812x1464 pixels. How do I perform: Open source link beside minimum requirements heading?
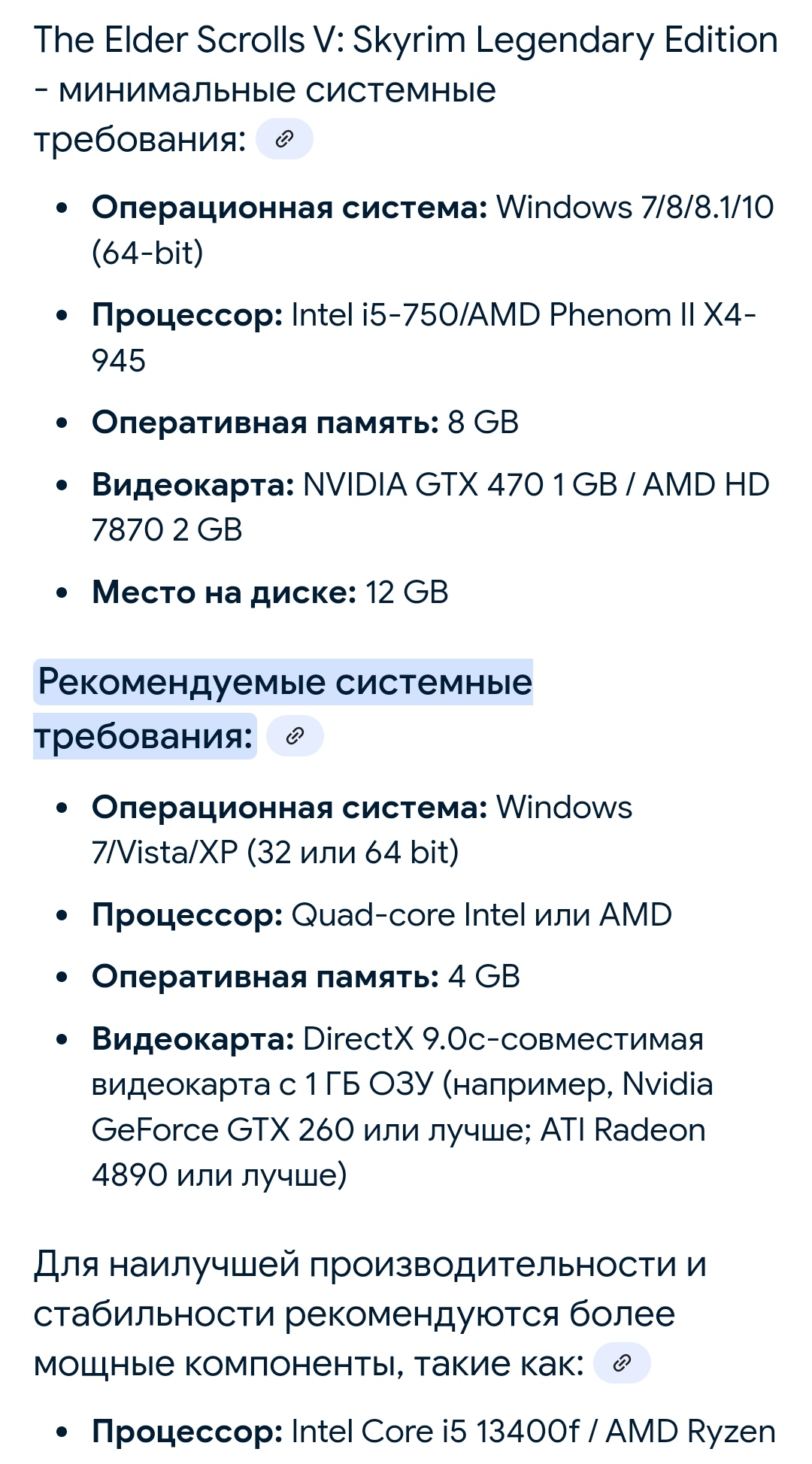point(284,139)
